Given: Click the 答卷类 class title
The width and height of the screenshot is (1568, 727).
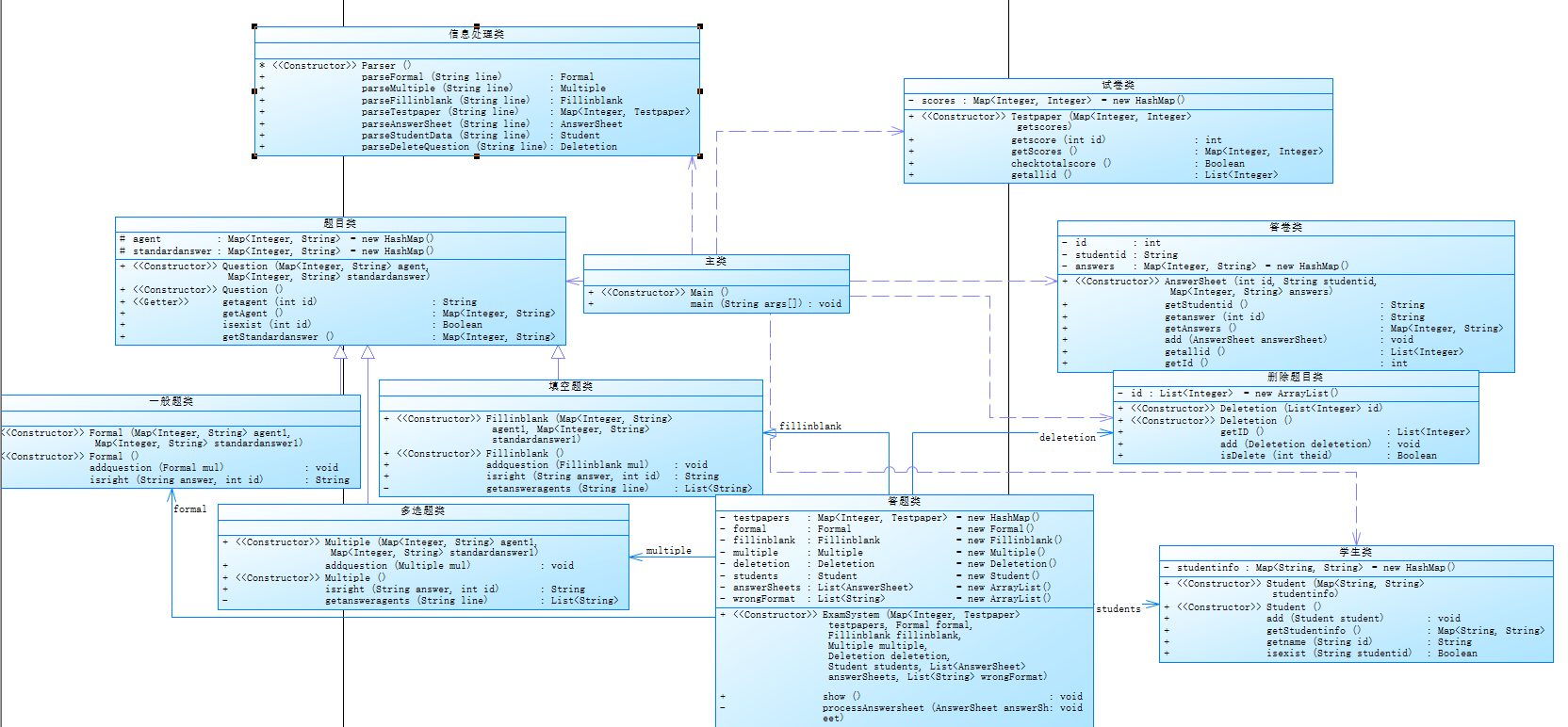Looking at the screenshot, I should pyautogui.click(x=1286, y=227).
